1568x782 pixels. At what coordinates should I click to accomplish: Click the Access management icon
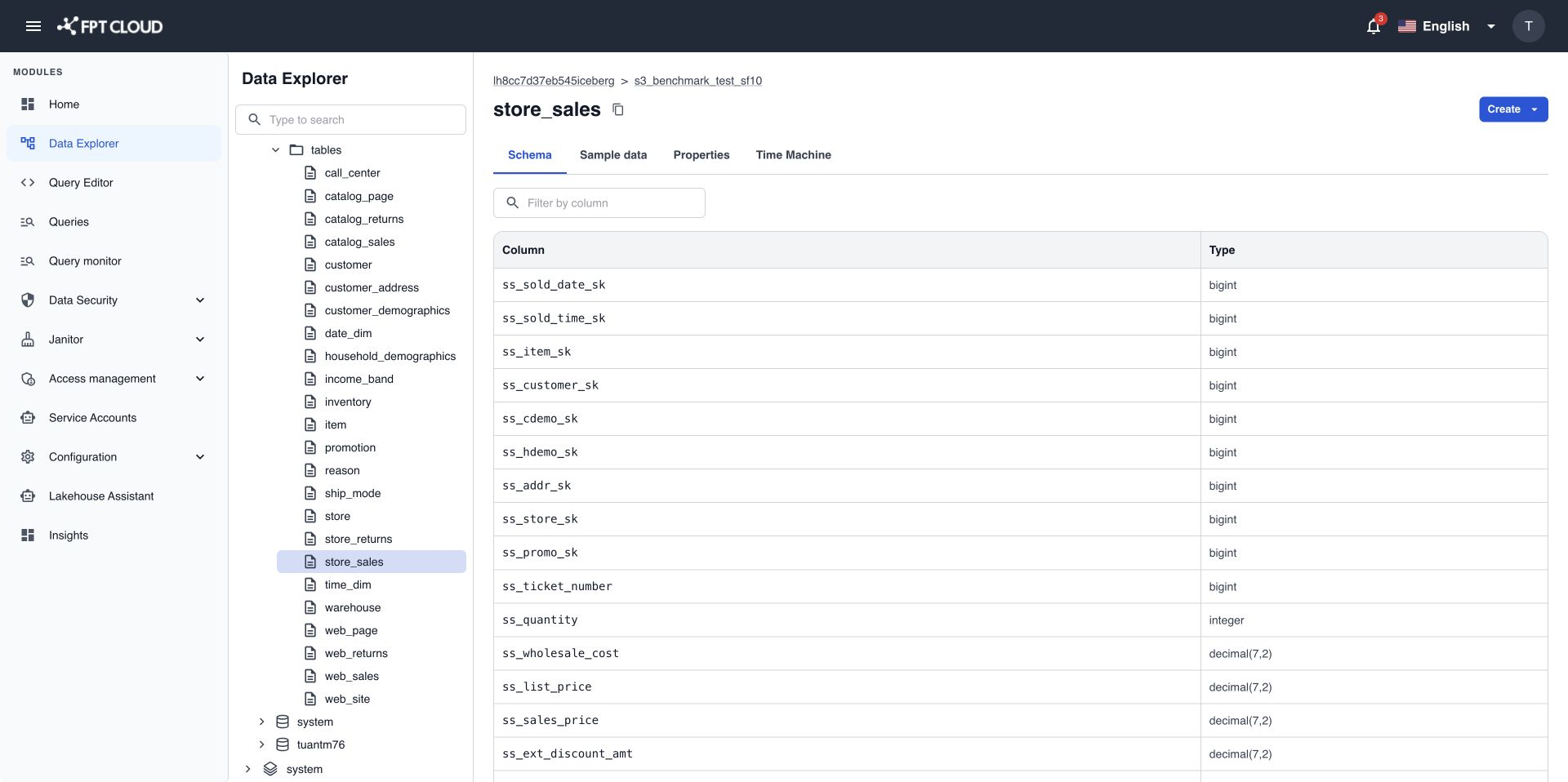coord(28,379)
